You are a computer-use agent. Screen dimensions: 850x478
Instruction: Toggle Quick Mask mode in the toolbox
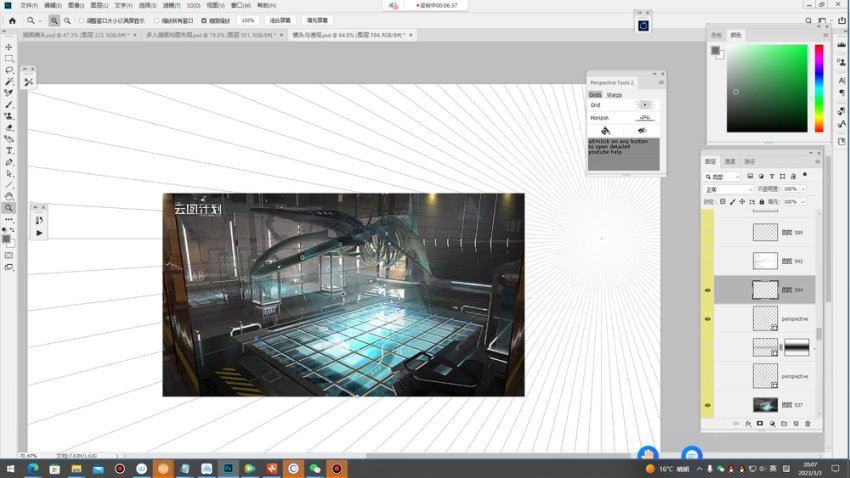point(9,255)
